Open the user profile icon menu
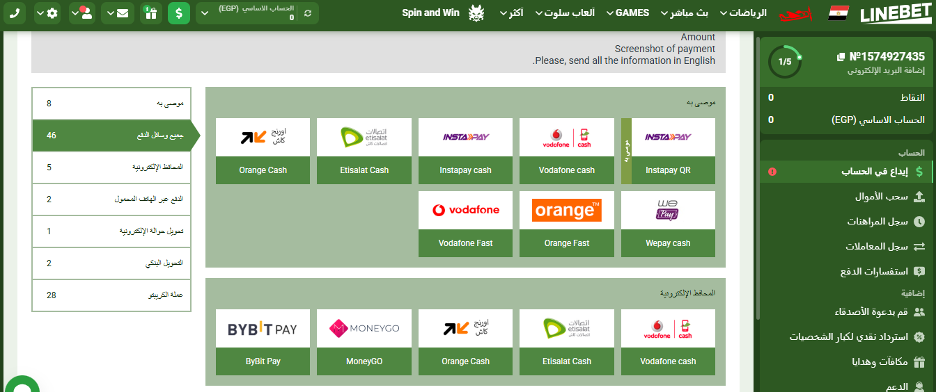Viewport: 936px width, 392px height. (x=82, y=13)
